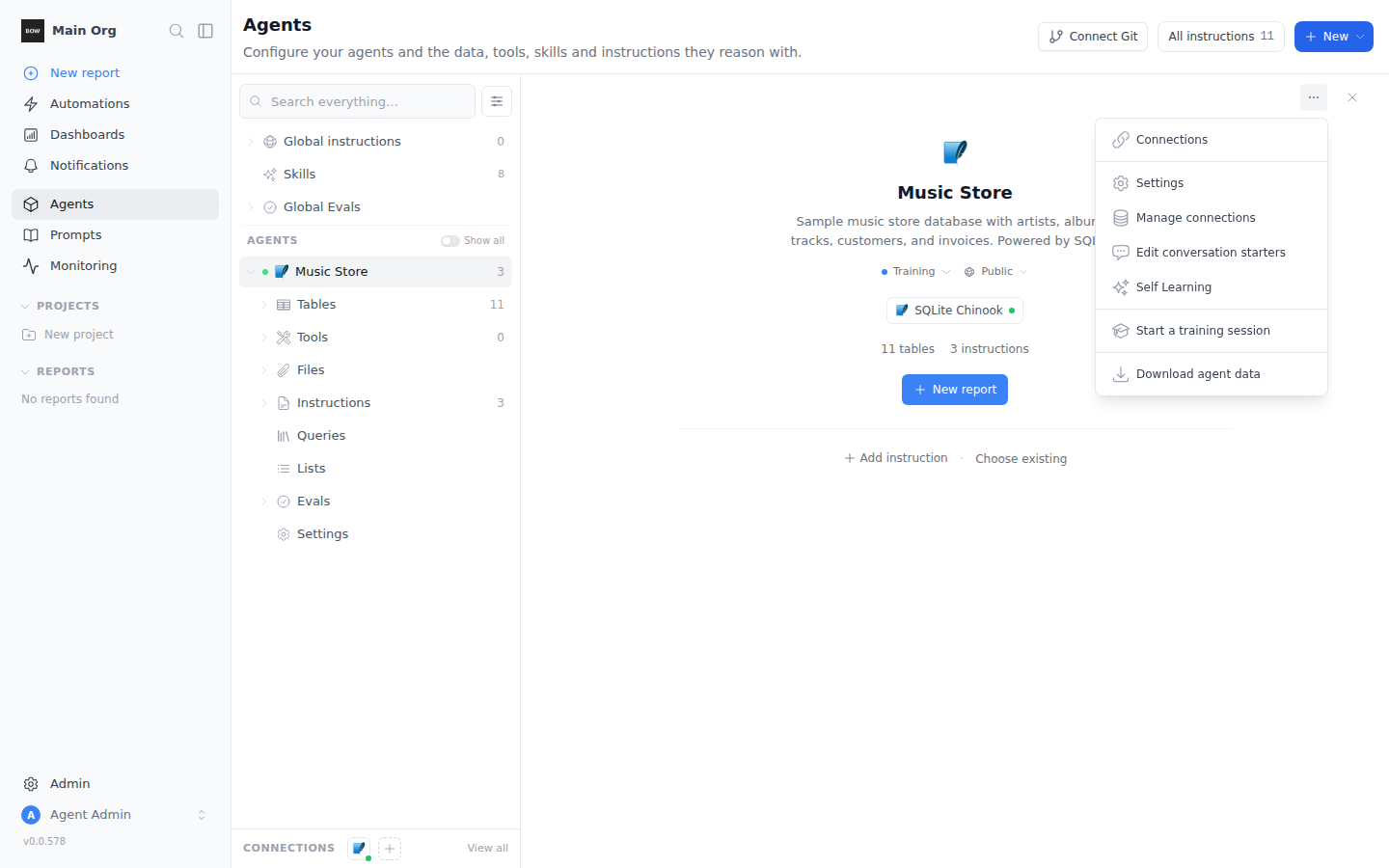Open Lists under Music Store
The width and height of the screenshot is (1389, 868).
coord(375,469)
